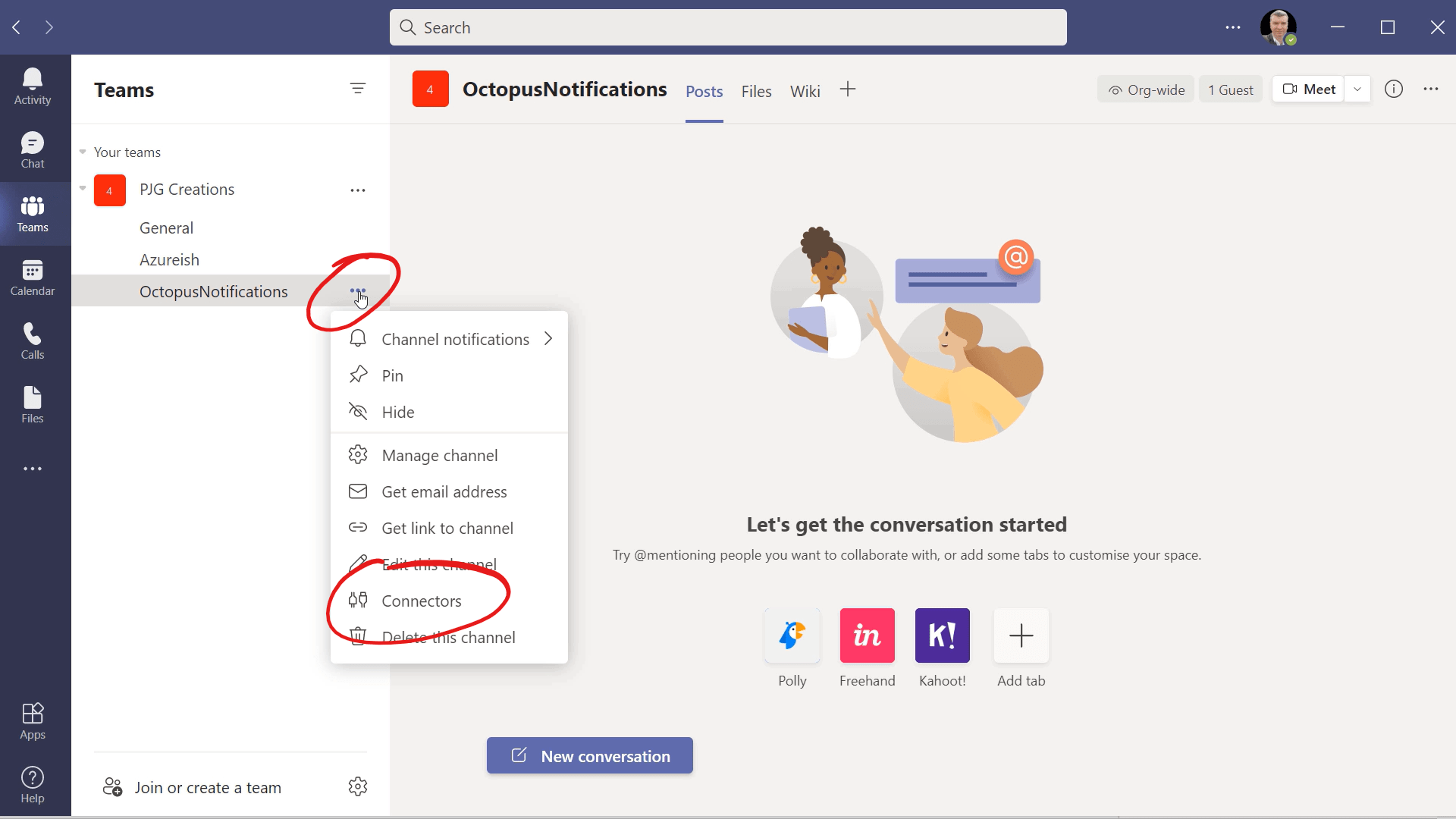This screenshot has height=819, width=1456.
Task: Select the Teams icon in the rail
Action: click(x=33, y=214)
